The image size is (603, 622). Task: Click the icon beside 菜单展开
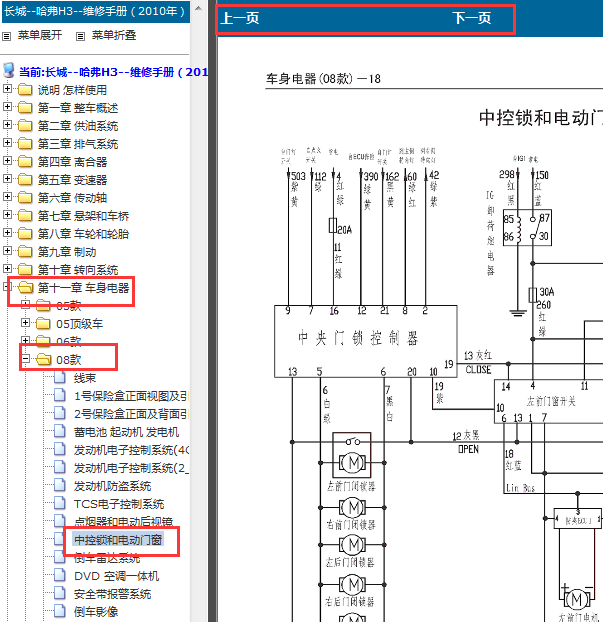pos(6,36)
